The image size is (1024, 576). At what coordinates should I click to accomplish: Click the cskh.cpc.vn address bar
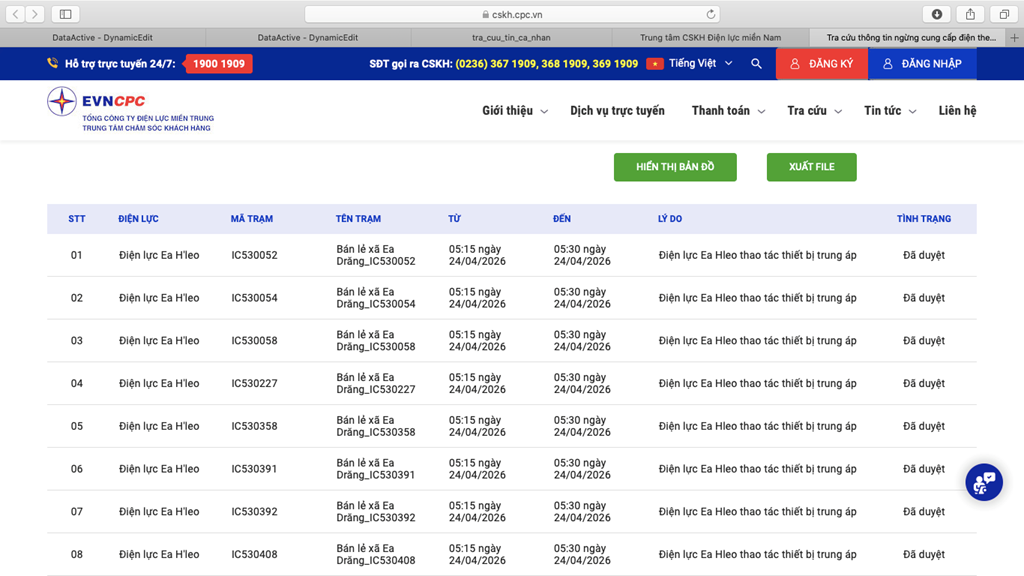point(512,14)
